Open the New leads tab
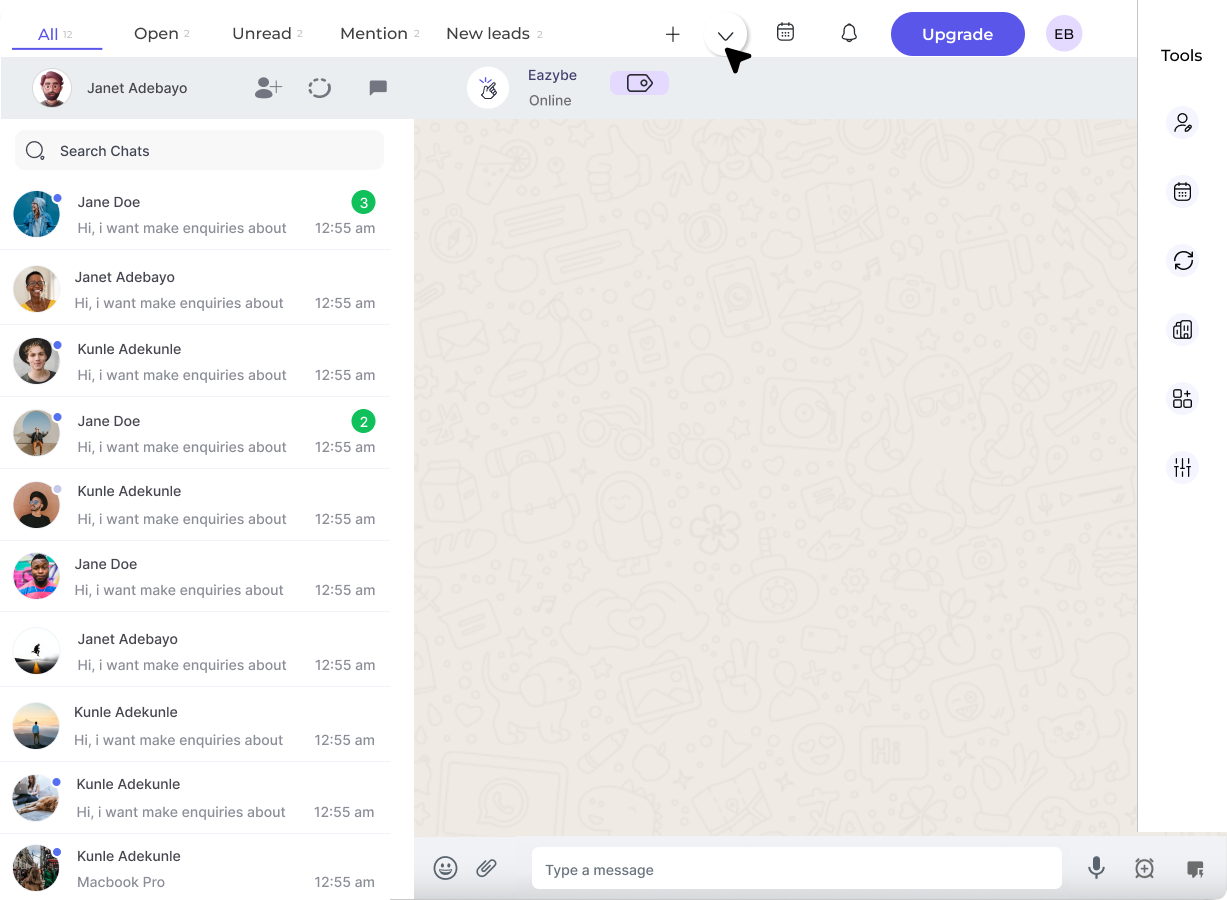 coord(487,33)
